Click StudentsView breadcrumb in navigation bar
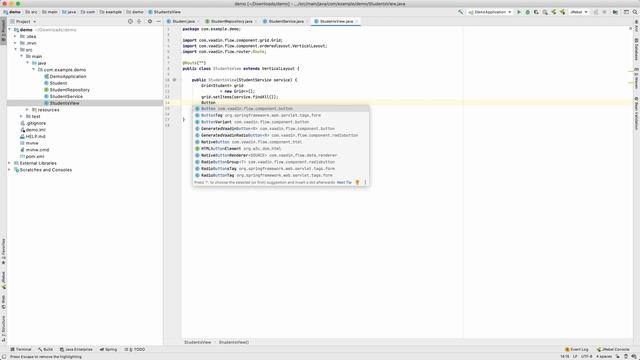The height and width of the screenshot is (360, 640). click(x=164, y=12)
